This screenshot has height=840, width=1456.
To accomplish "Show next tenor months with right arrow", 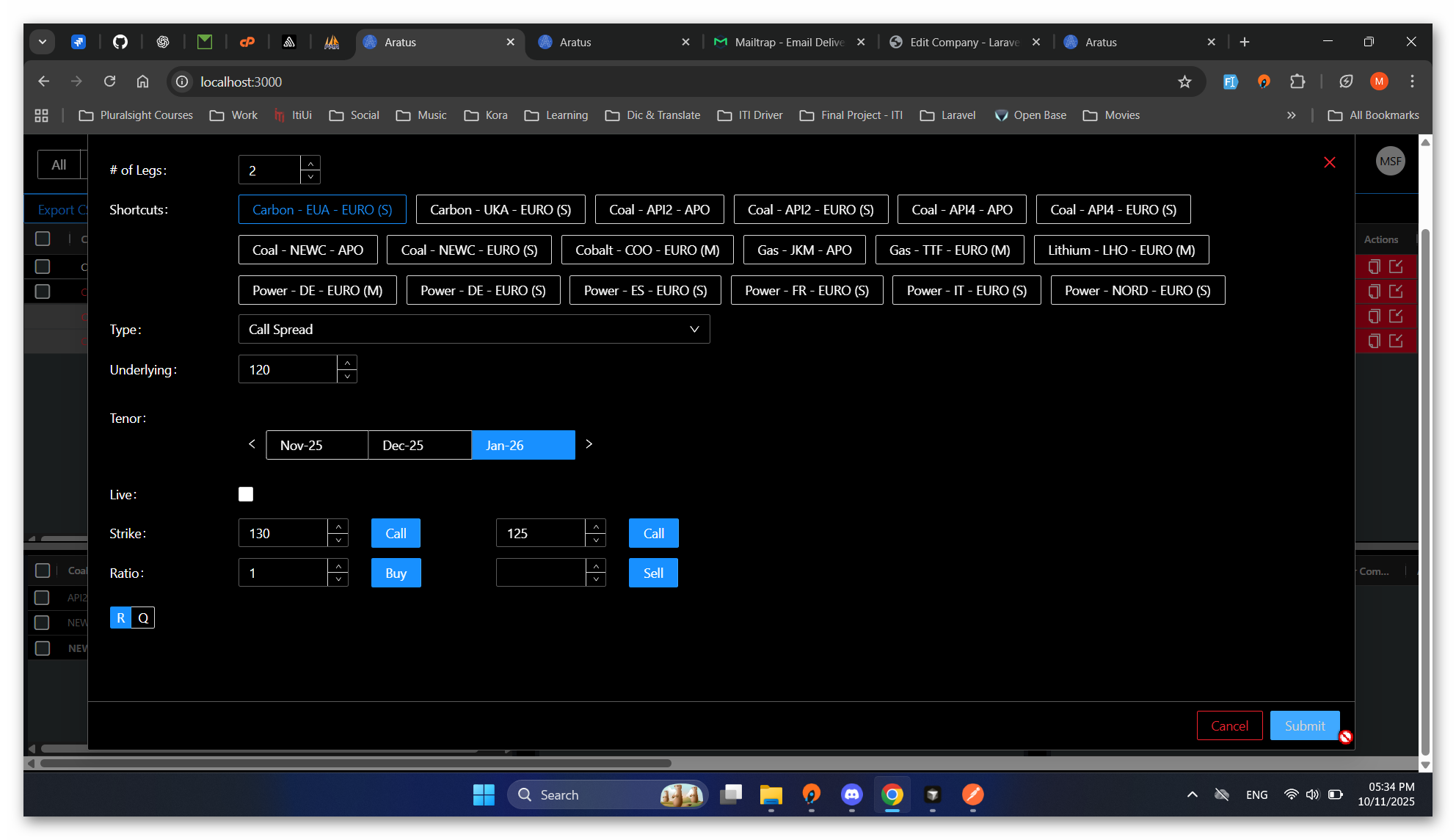I will [589, 444].
